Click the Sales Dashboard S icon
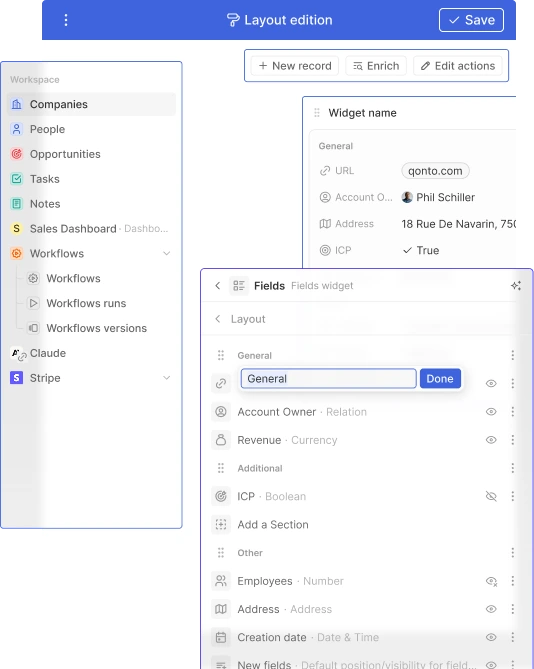The height and width of the screenshot is (669, 534). click(x=17, y=229)
